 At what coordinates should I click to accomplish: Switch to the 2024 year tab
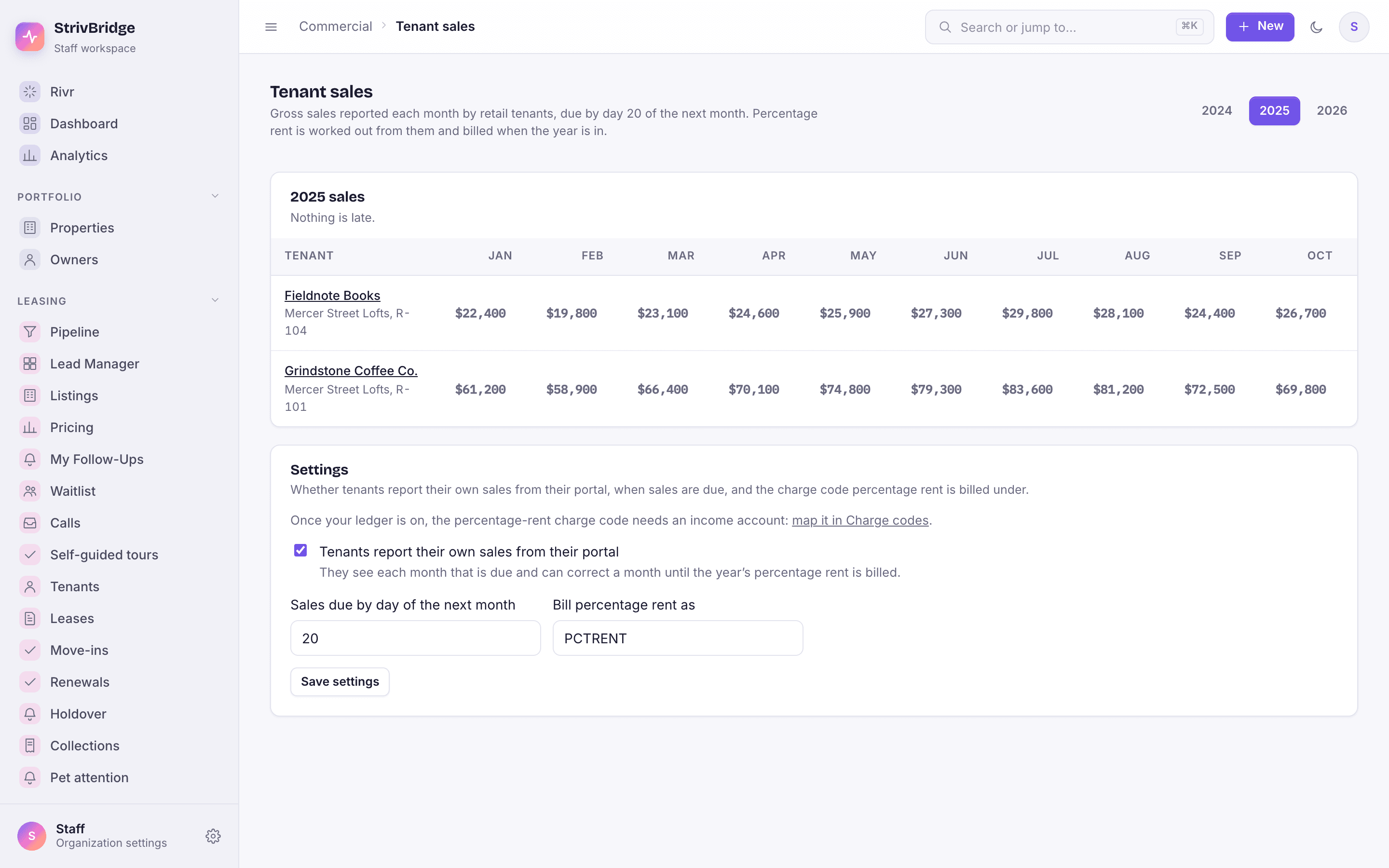(1217, 111)
